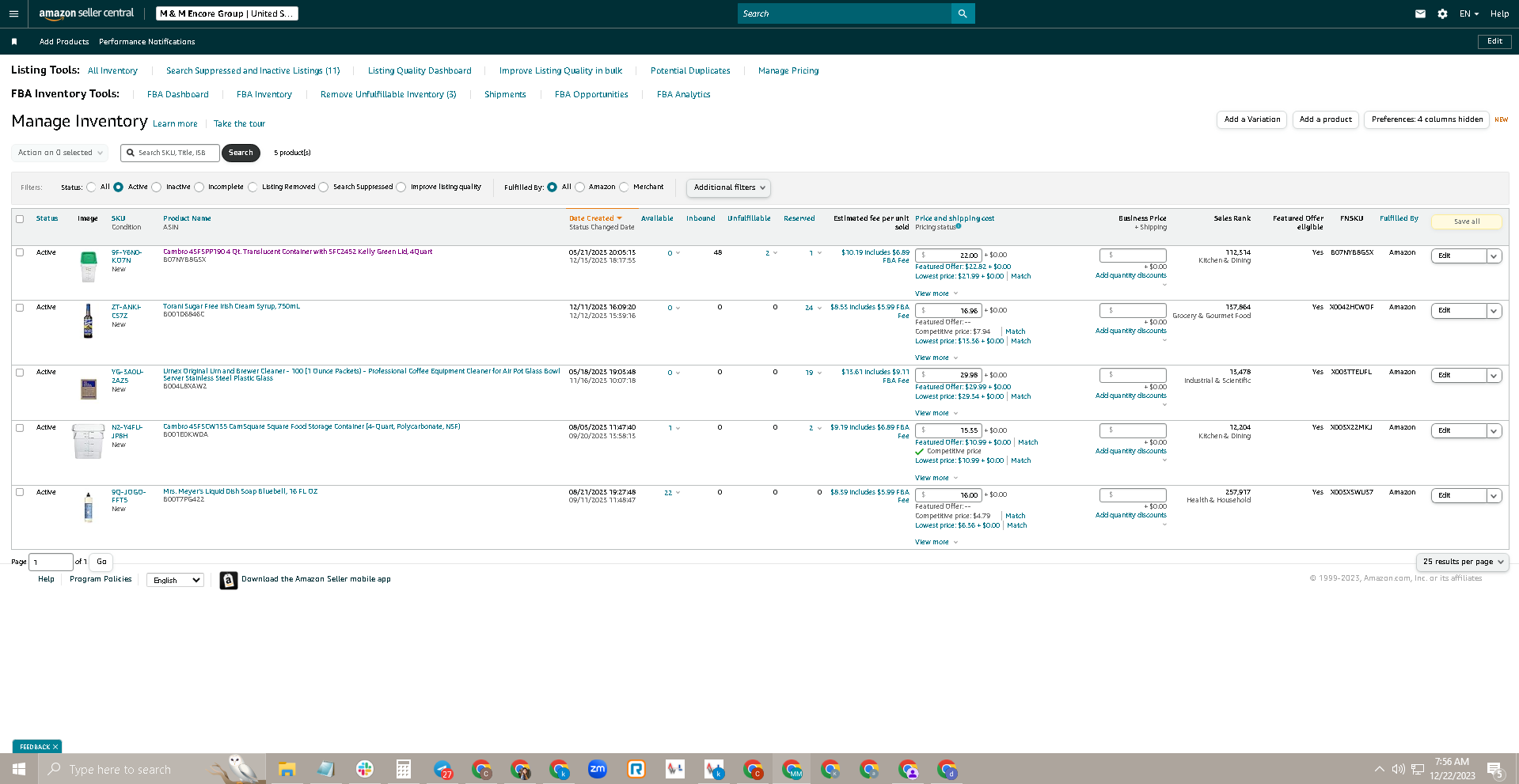
Task: Sort by Date Created column header
Action: click(595, 218)
